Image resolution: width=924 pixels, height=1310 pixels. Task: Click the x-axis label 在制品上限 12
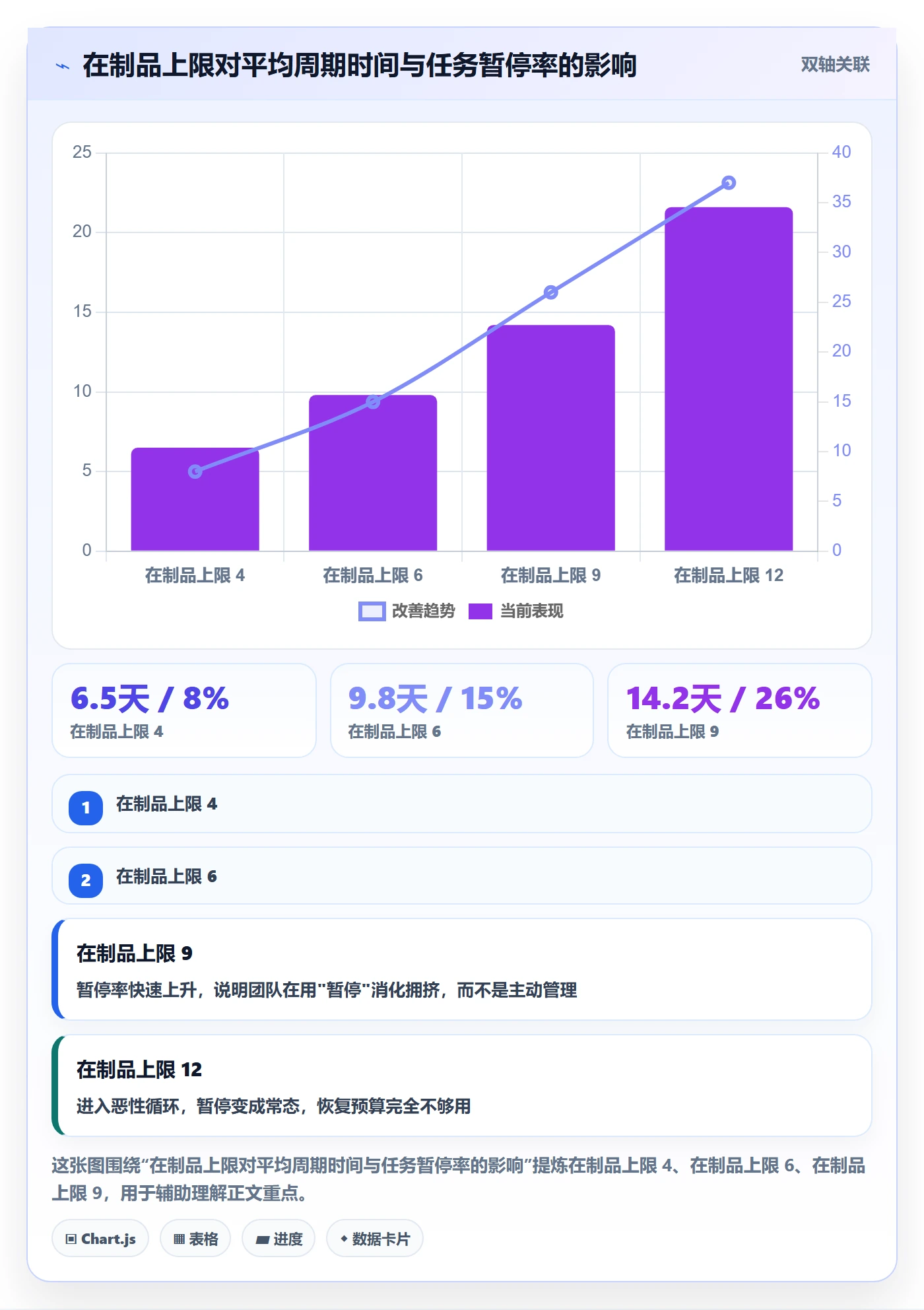(729, 576)
